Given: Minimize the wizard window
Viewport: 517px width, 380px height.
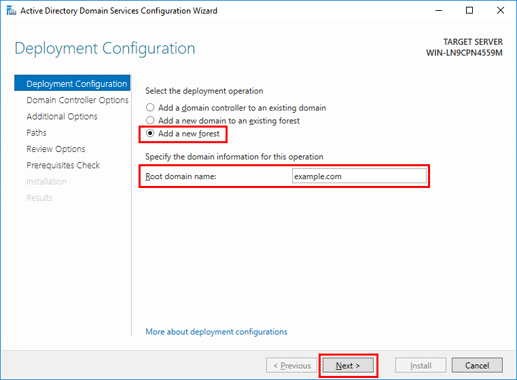Looking at the screenshot, I should click(x=439, y=11).
